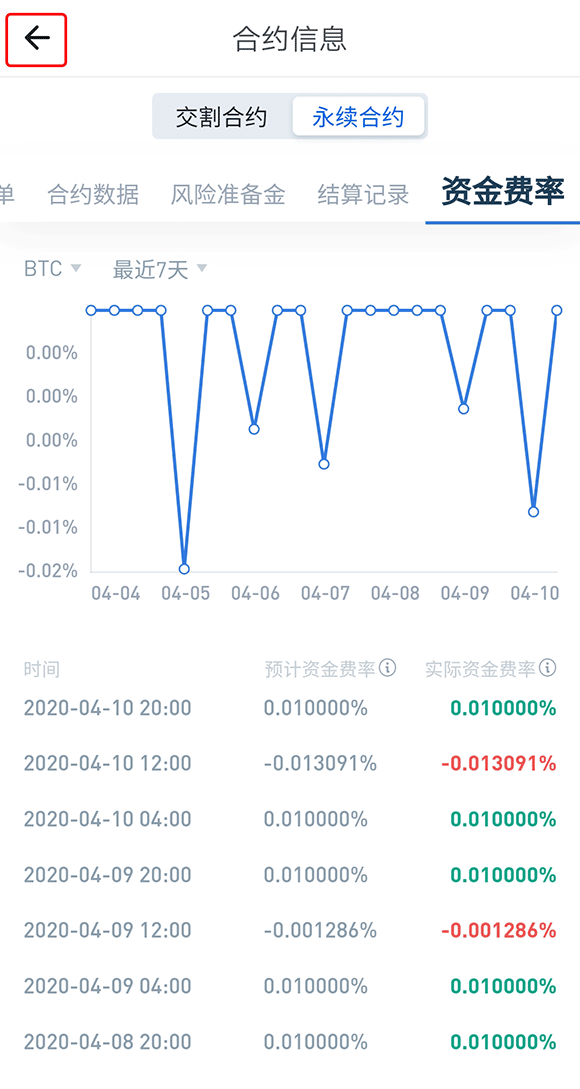Tap the lowest chart point near 04-05
The height and width of the screenshot is (1089, 580).
[x=184, y=569]
